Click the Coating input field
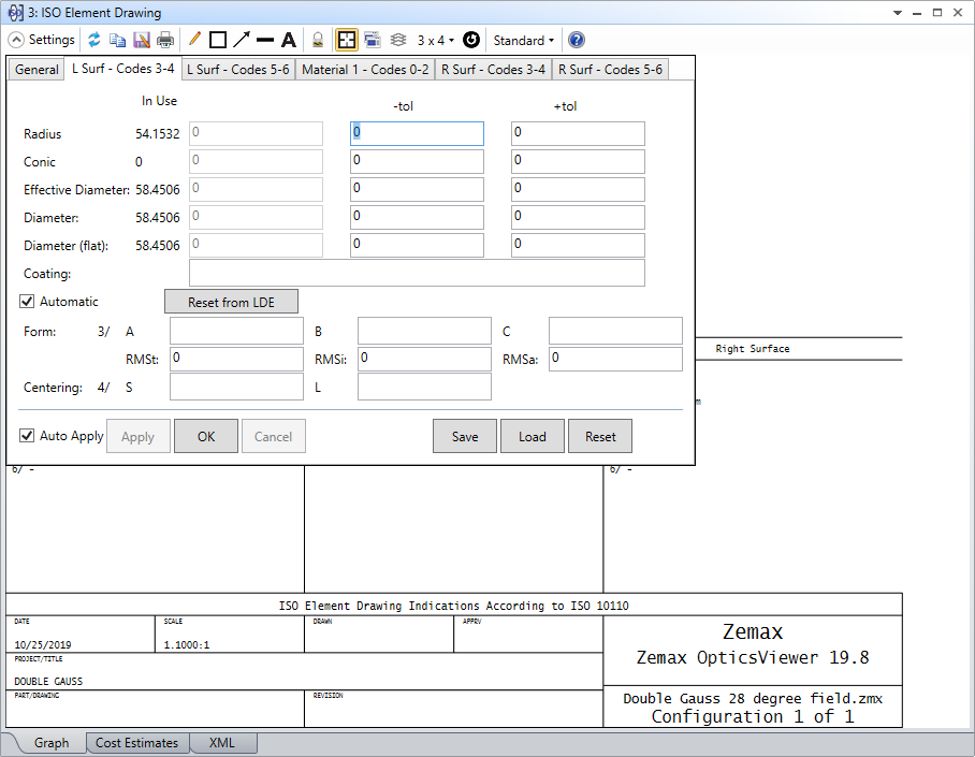 point(416,273)
